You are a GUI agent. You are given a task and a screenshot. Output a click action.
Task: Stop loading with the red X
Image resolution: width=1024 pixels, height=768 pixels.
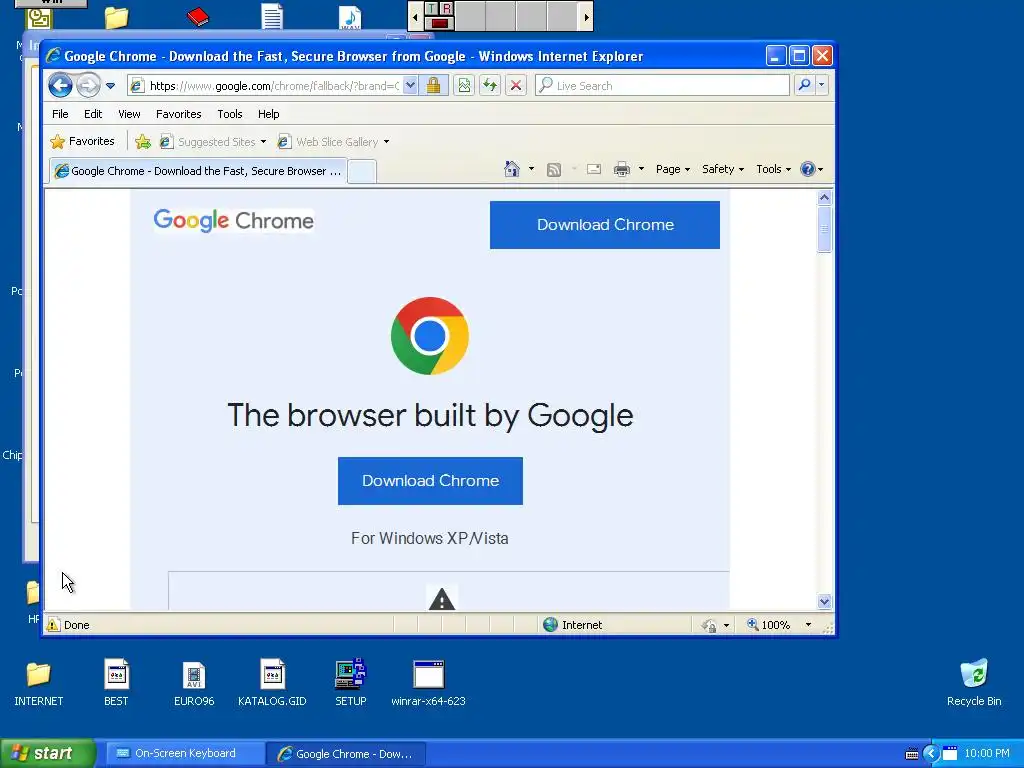516,86
